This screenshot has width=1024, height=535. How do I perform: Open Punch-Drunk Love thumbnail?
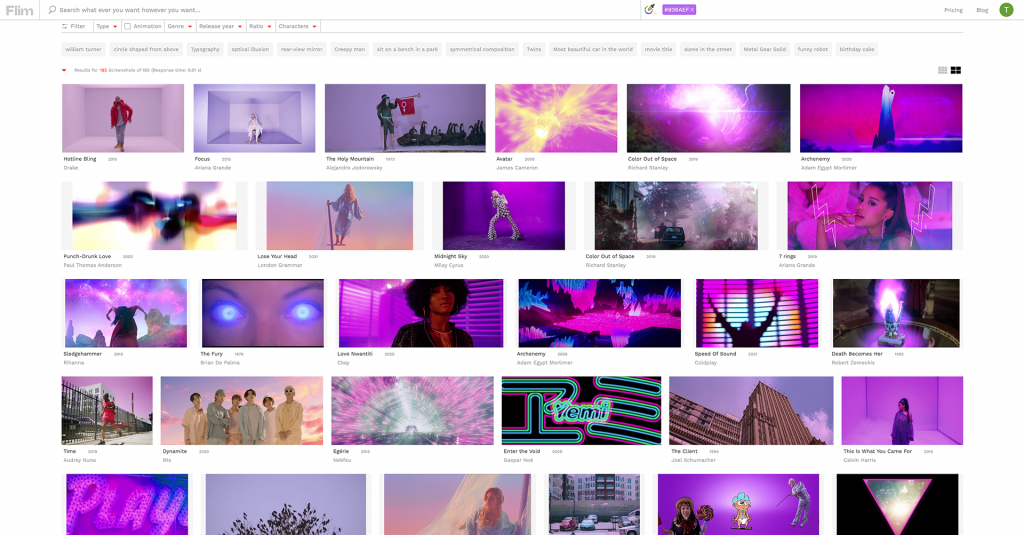(155, 216)
